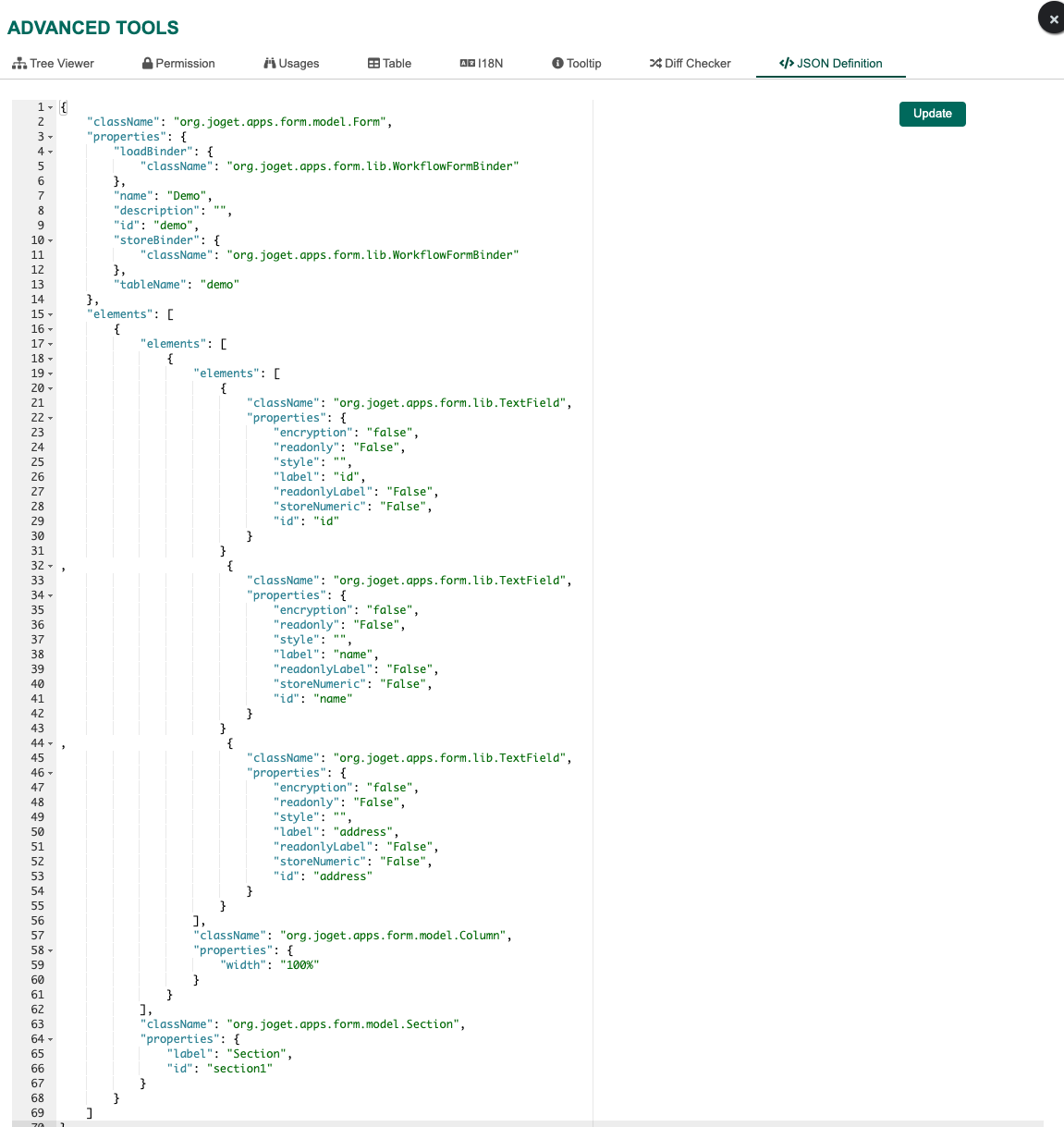This screenshot has height=1127, width=1064.
Task: Click the I18N language icon
Action: (467, 64)
